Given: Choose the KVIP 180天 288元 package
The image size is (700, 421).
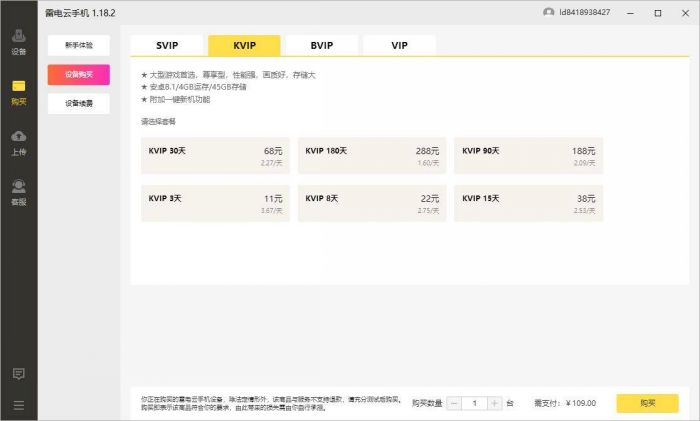Looking at the screenshot, I should (371, 156).
